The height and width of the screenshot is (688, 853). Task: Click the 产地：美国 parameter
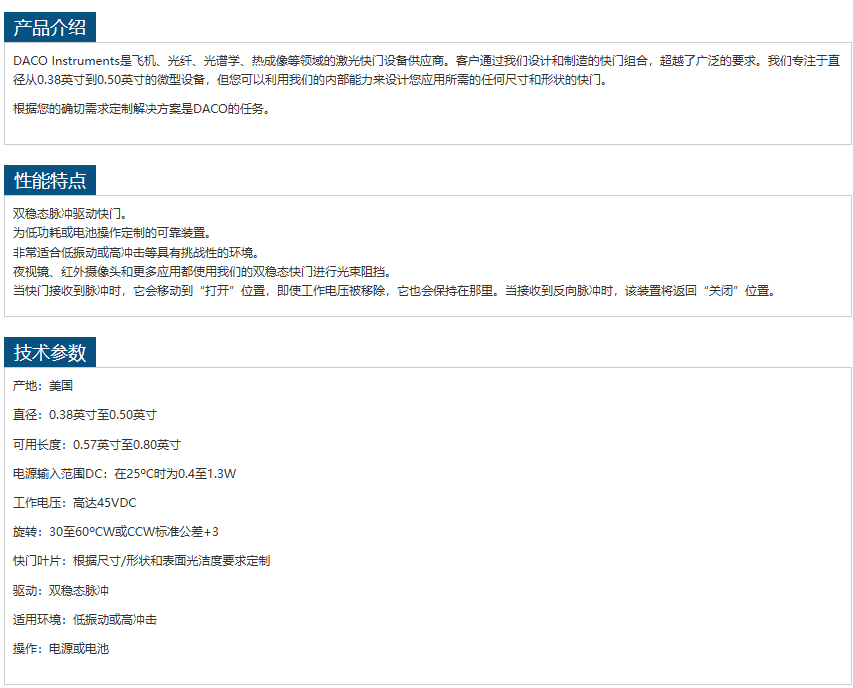tap(42, 385)
